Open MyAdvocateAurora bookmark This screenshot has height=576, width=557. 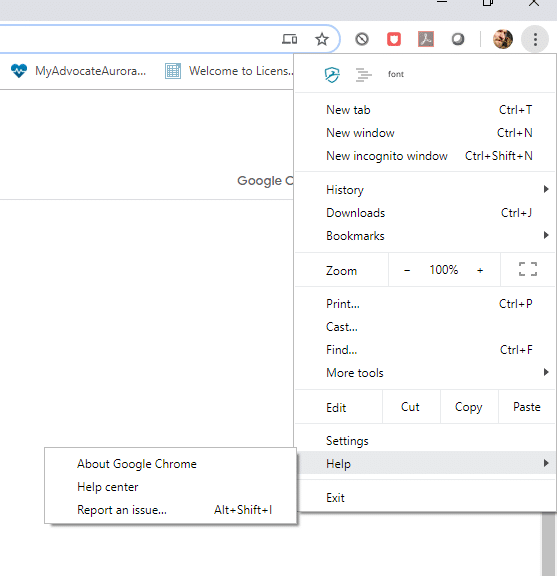pos(78,71)
